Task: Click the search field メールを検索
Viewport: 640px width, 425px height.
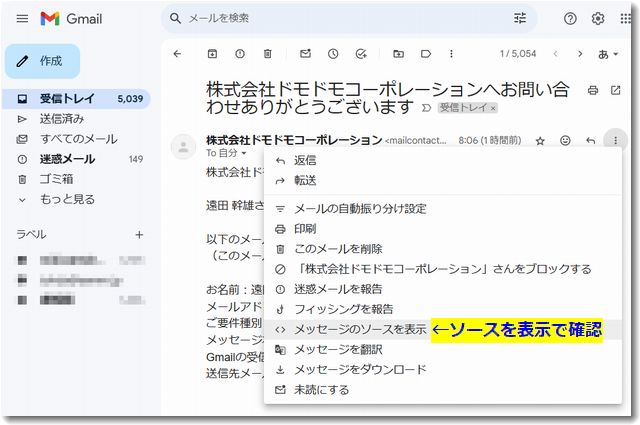Action: [x=347, y=18]
